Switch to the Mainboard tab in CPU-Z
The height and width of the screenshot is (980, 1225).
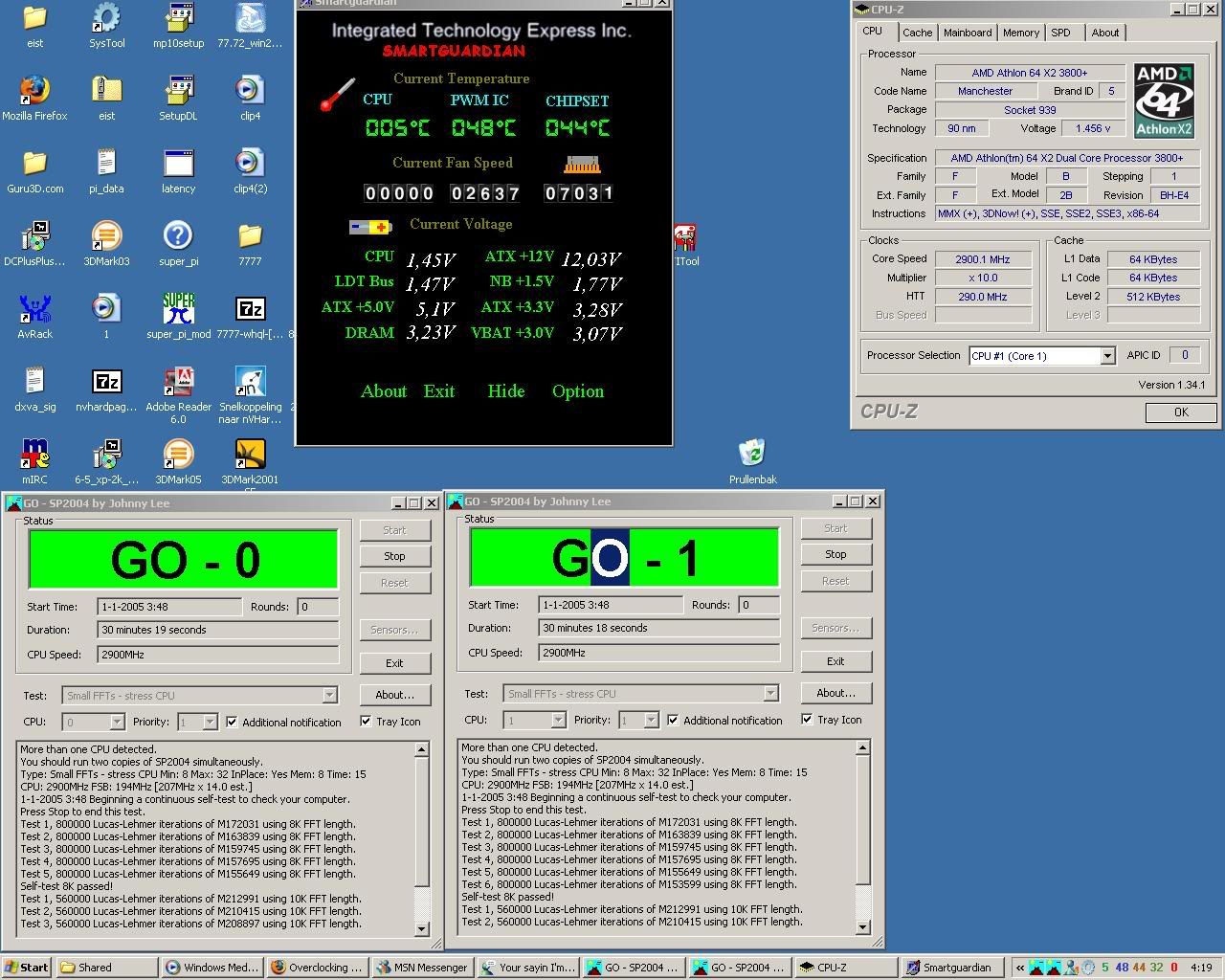pyautogui.click(x=968, y=33)
